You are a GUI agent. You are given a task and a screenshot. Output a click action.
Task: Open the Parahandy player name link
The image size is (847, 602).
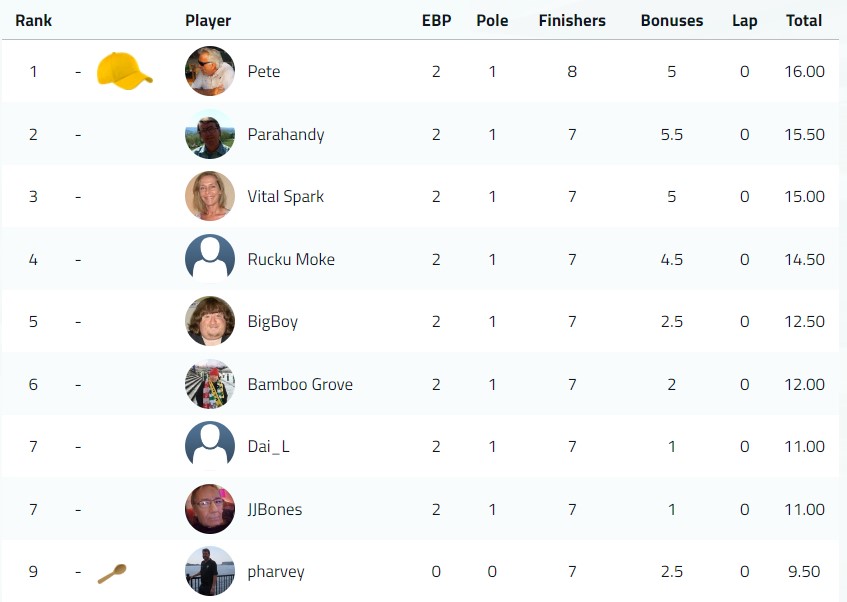pyautogui.click(x=286, y=134)
